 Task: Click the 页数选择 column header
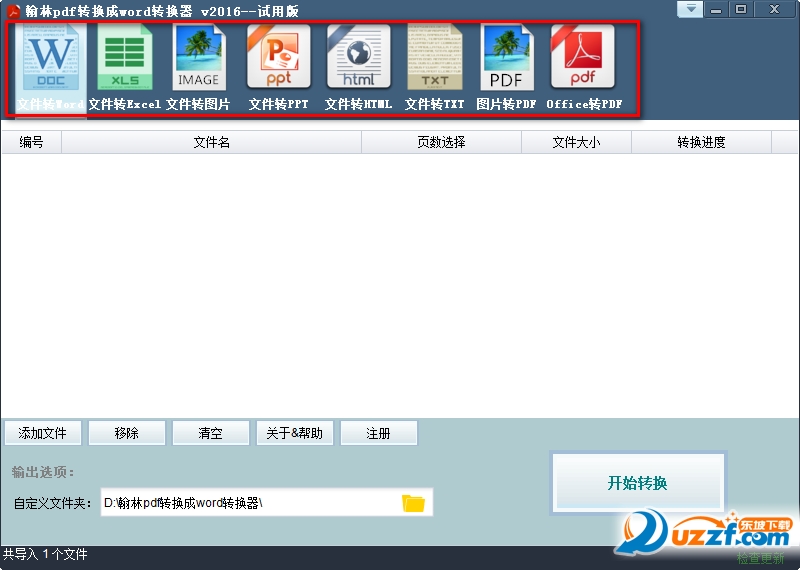pos(441,142)
